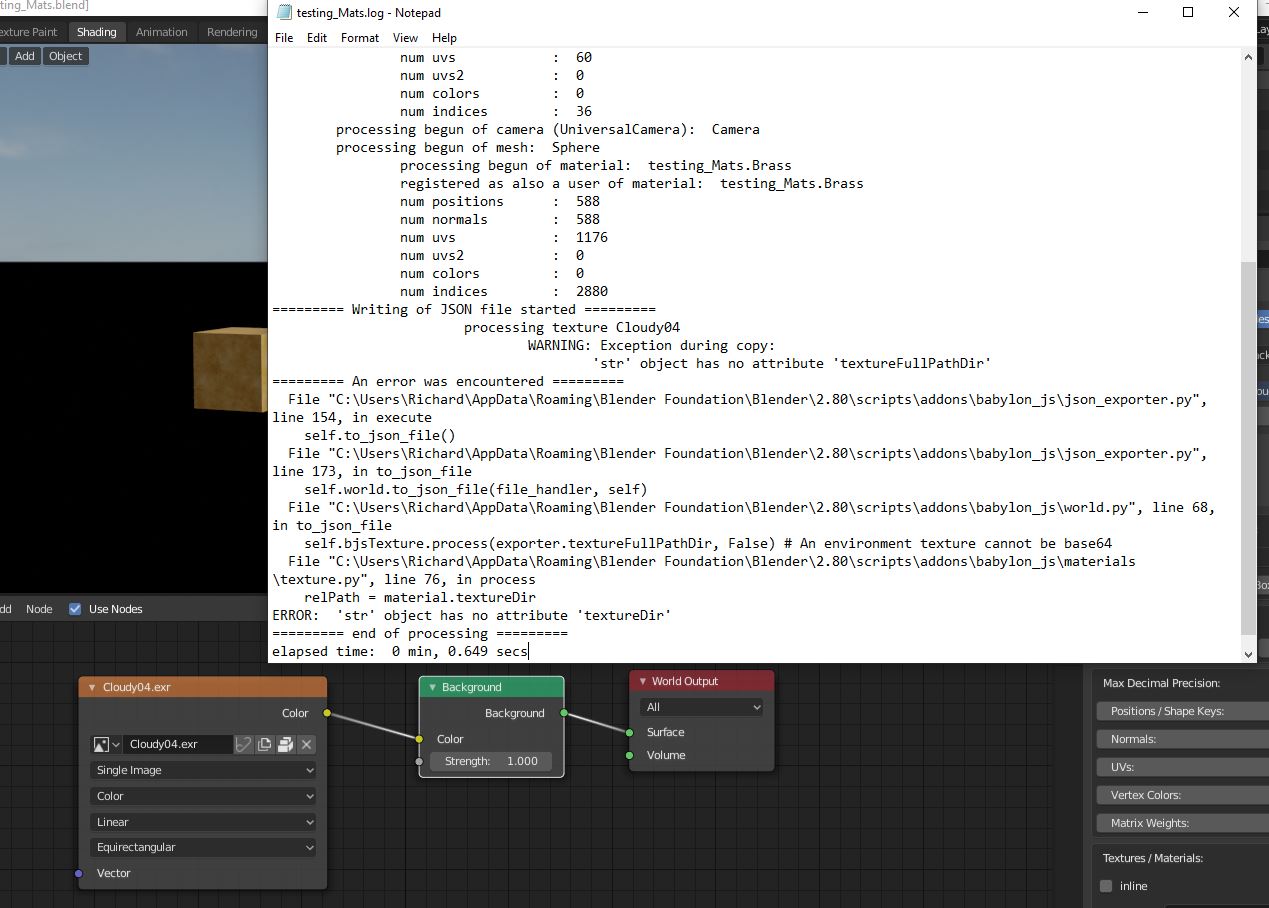This screenshot has height=908, width=1269.
Task: Open the Single Image source dropdown
Action: 203,770
